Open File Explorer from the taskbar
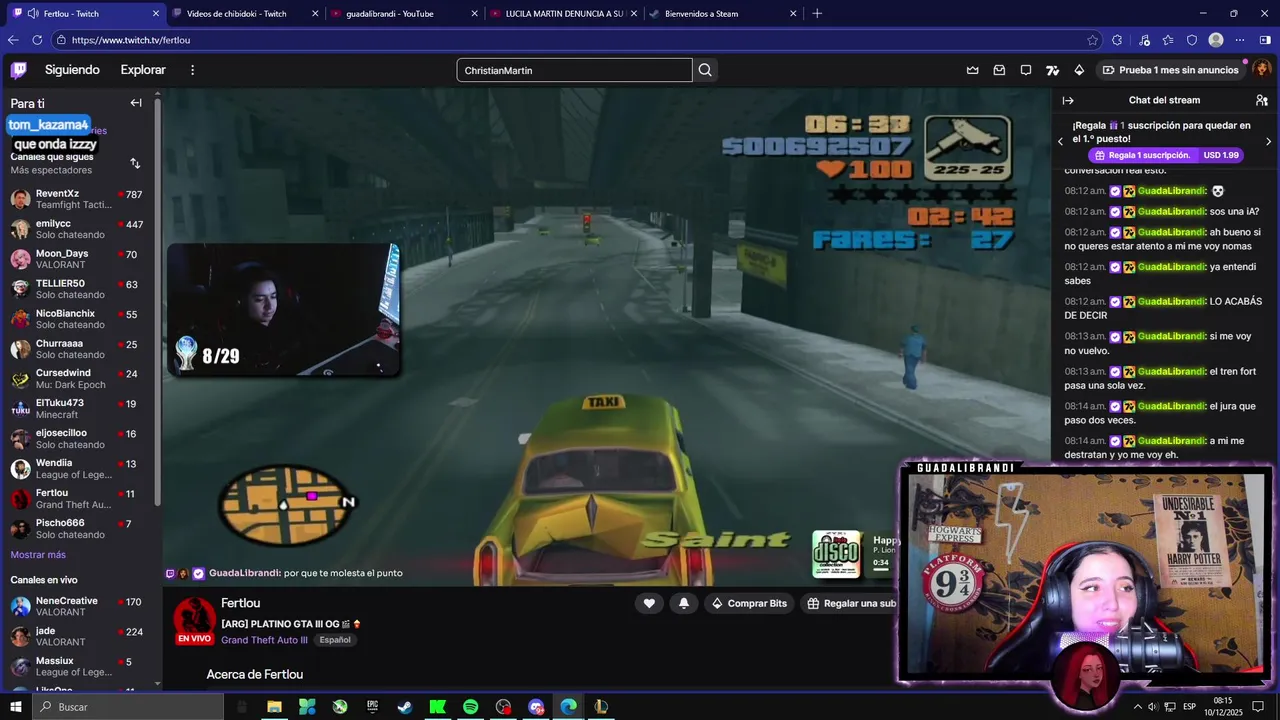This screenshot has height=720, width=1280. 274,707
